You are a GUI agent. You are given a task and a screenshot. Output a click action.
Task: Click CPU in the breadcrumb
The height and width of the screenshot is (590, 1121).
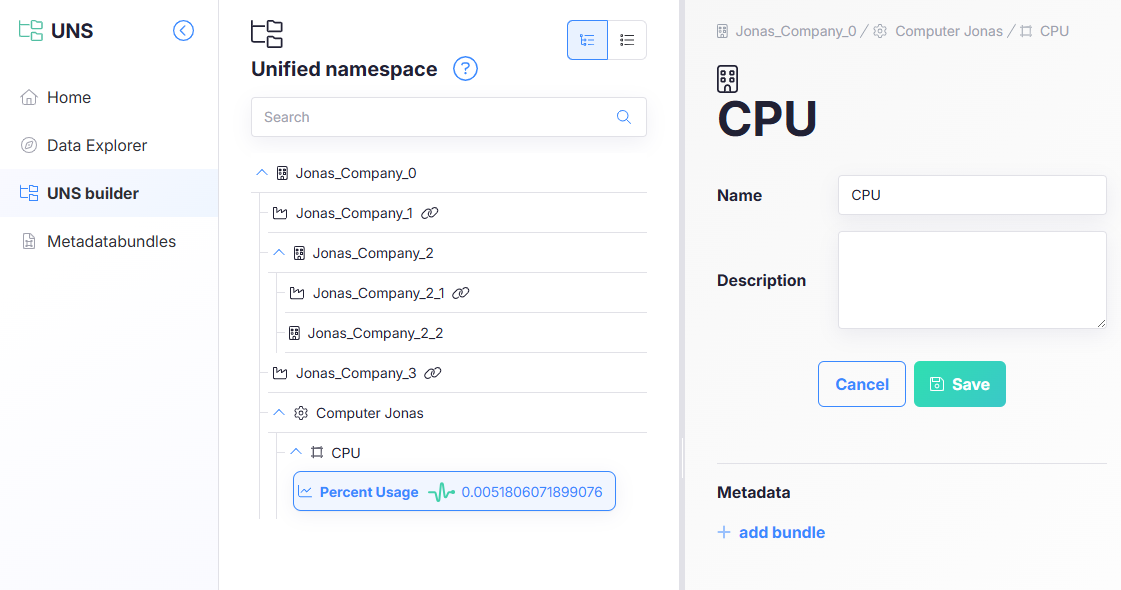pos(1054,31)
